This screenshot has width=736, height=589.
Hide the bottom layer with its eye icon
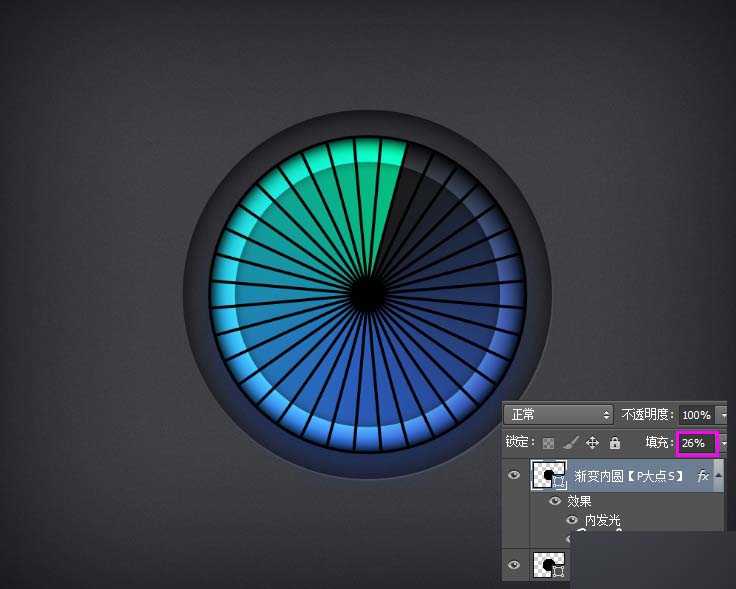[x=514, y=566]
